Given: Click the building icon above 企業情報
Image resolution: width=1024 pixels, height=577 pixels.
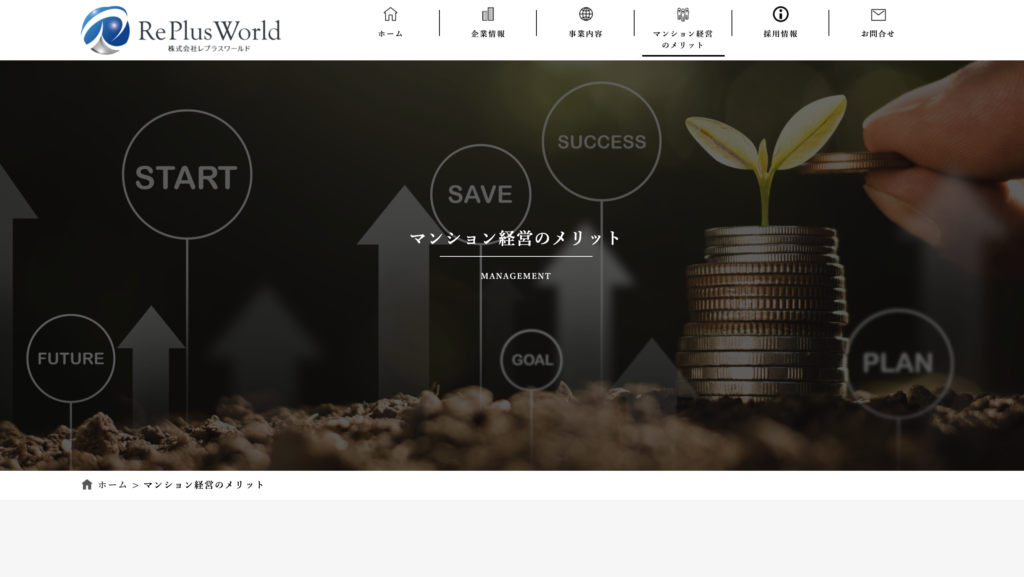Looking at the screenshot, I should (x=486, y=15).
